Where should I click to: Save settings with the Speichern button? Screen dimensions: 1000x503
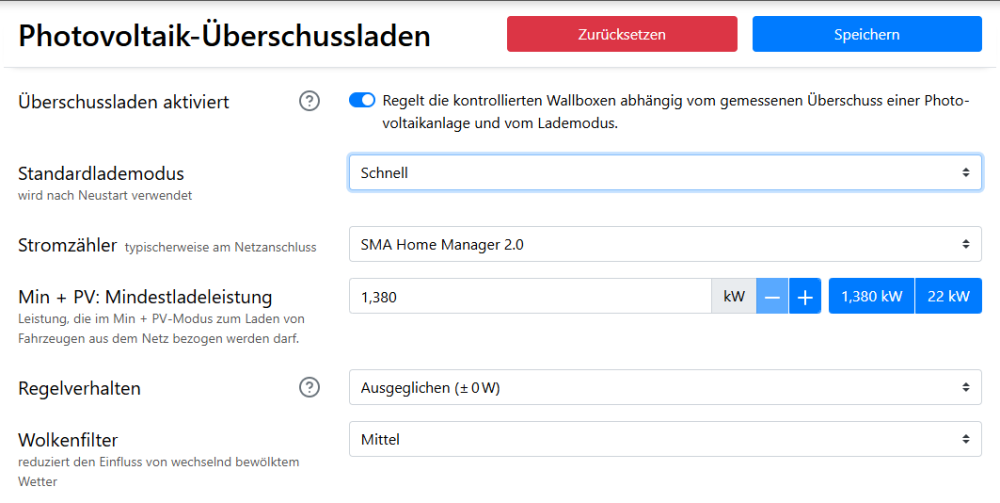[x=866, y=34]
